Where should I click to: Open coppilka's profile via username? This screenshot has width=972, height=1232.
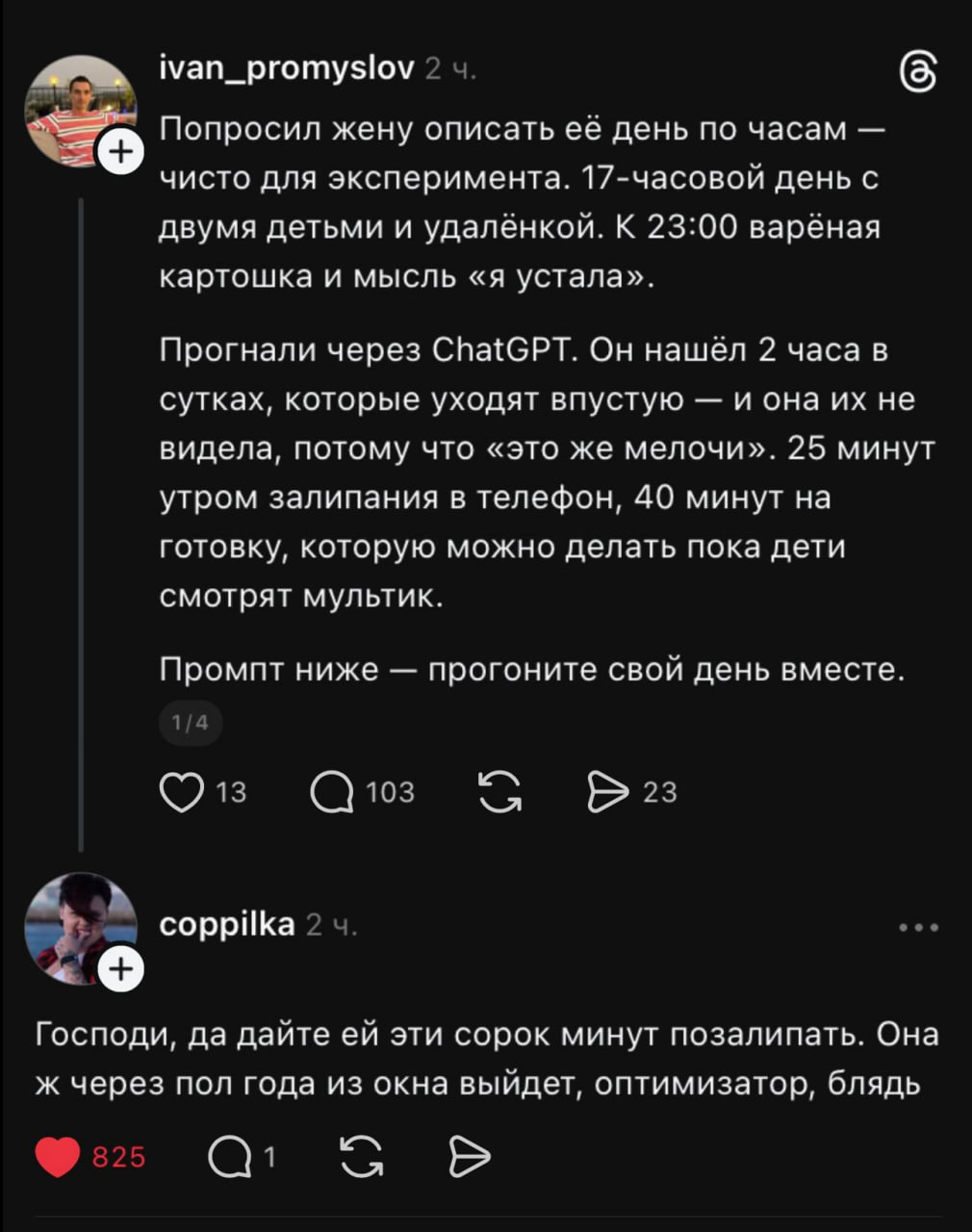(226, 925)
